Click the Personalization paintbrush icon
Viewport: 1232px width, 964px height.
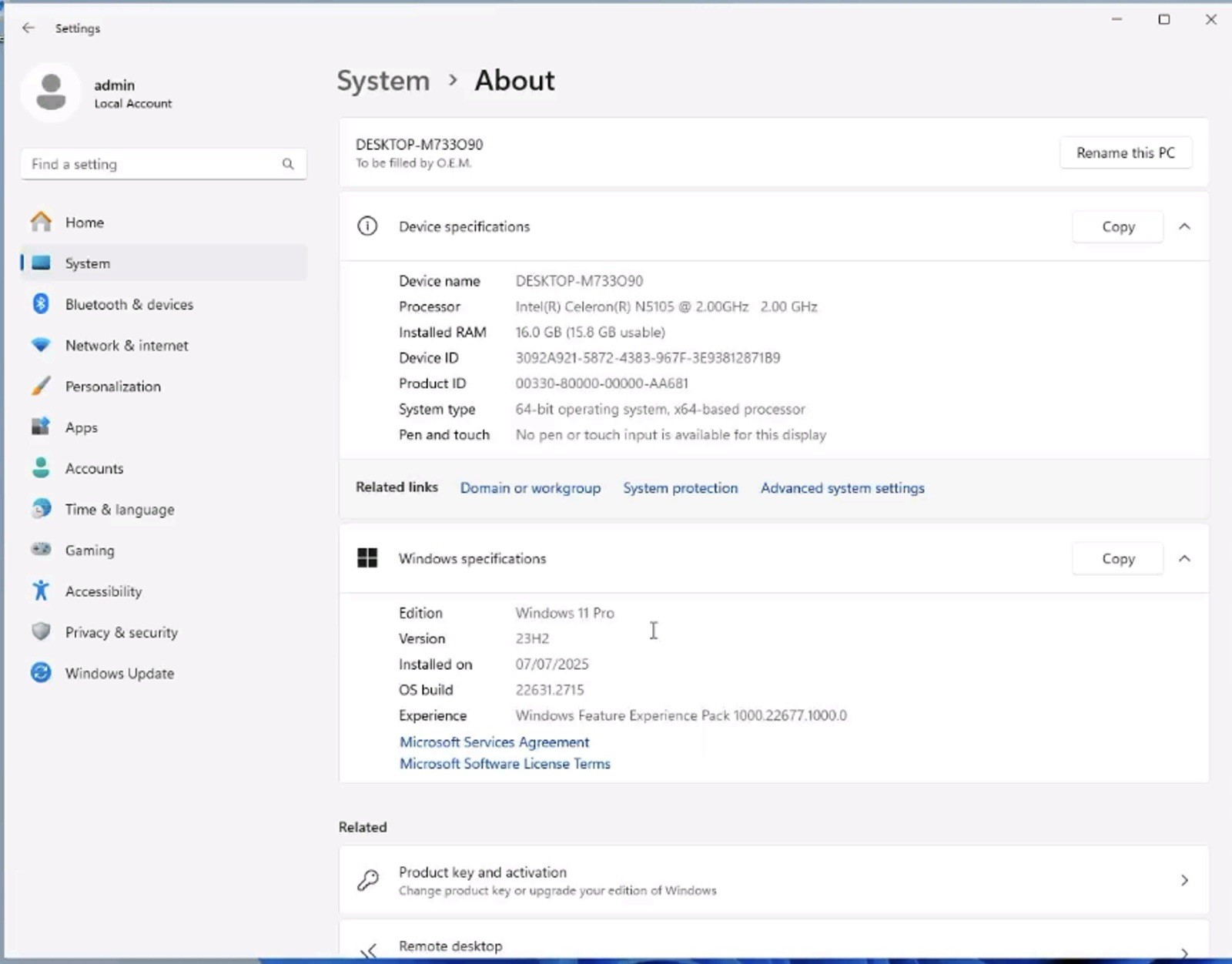[41, 386]
